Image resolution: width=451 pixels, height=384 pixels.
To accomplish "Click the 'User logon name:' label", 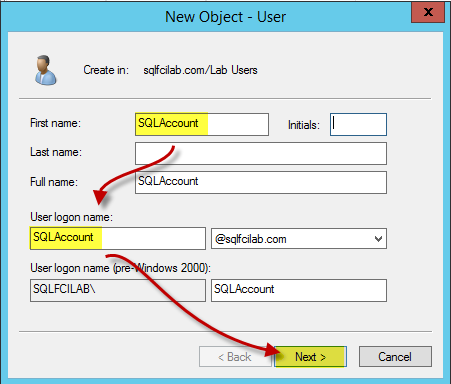I will coord(71,217).
